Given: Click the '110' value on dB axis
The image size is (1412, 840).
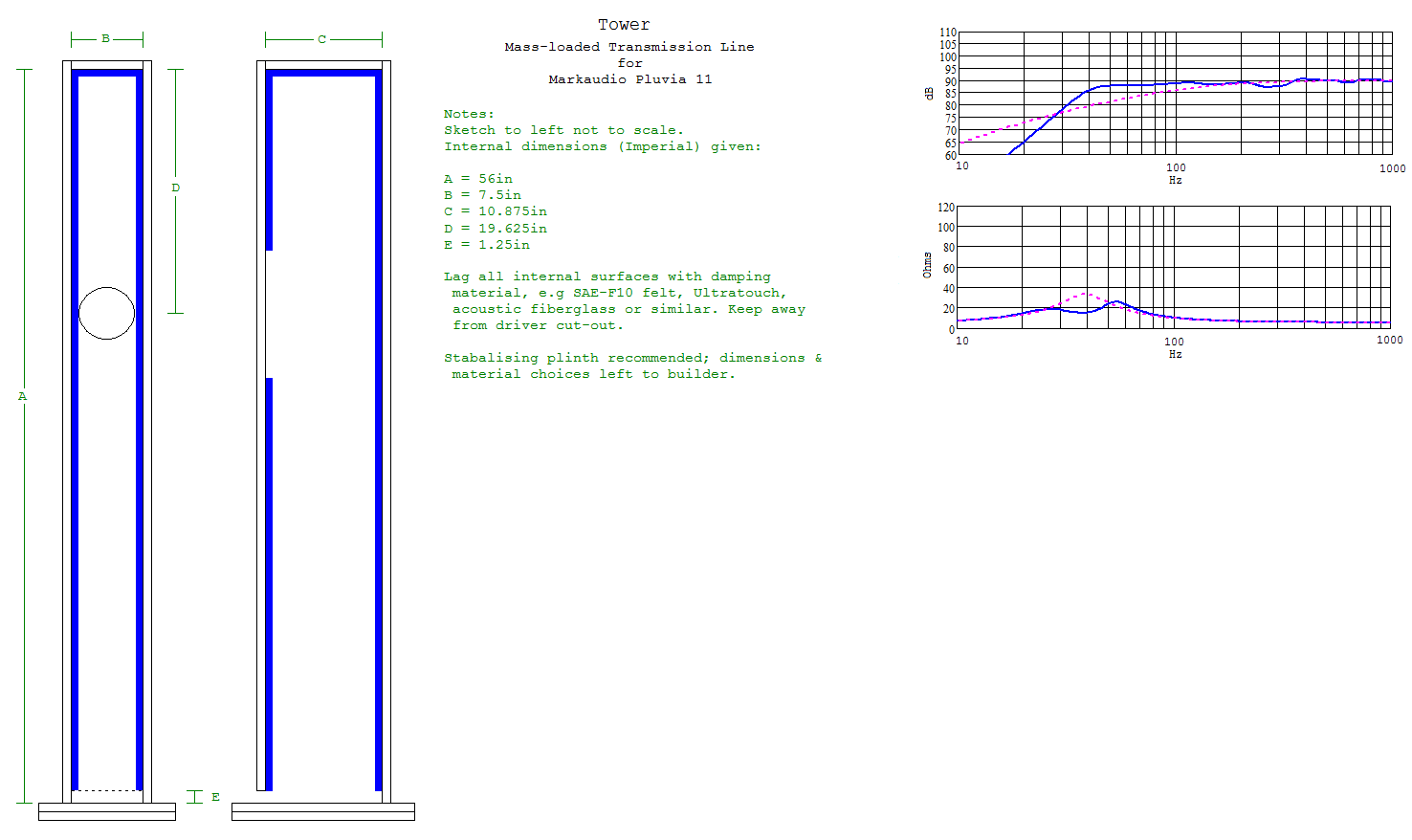Looking at the screenshot, I should 947,33.
